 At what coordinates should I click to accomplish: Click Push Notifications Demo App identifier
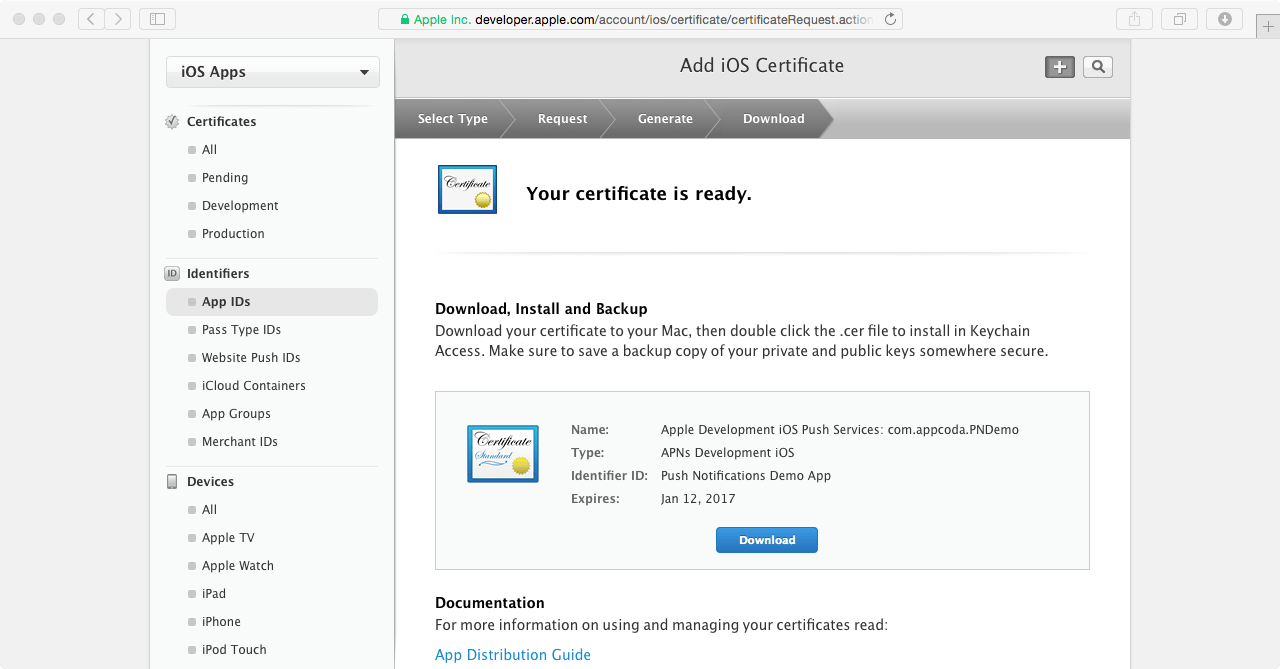click(x=746, y=476)
